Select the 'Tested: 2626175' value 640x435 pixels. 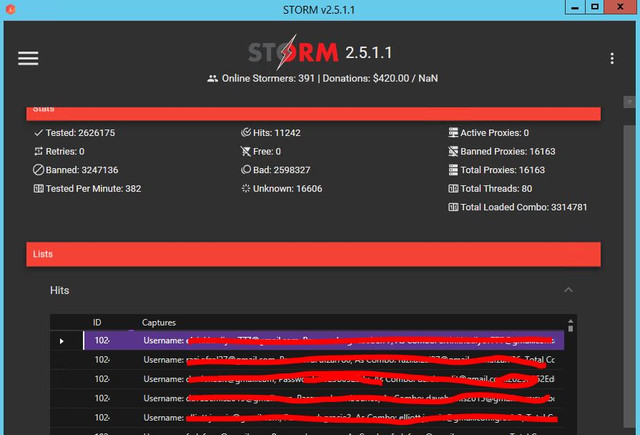click(80, 133)
